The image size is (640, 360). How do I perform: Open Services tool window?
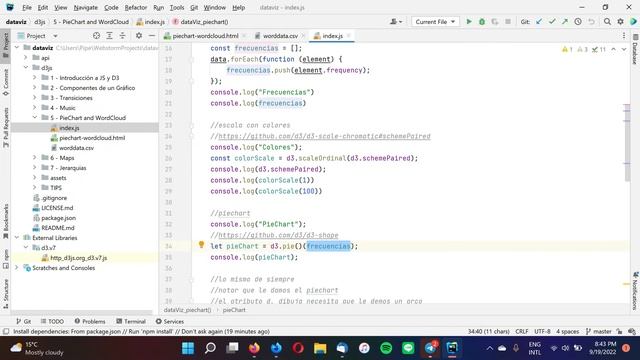[x=170, y=322]
